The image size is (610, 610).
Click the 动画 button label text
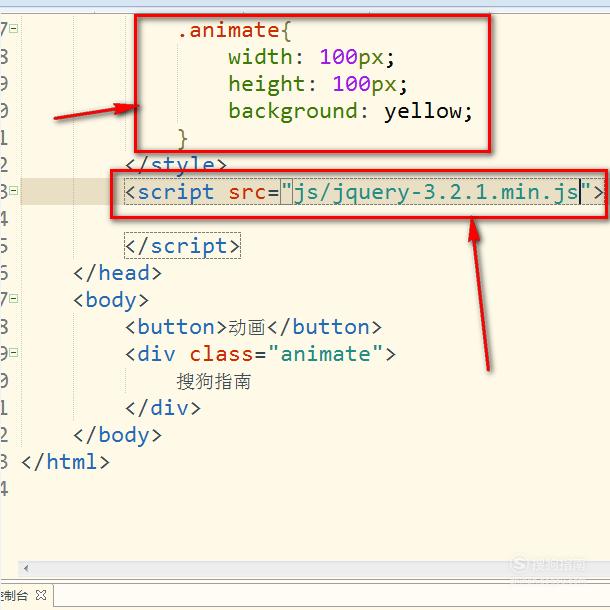pos(247,327)
